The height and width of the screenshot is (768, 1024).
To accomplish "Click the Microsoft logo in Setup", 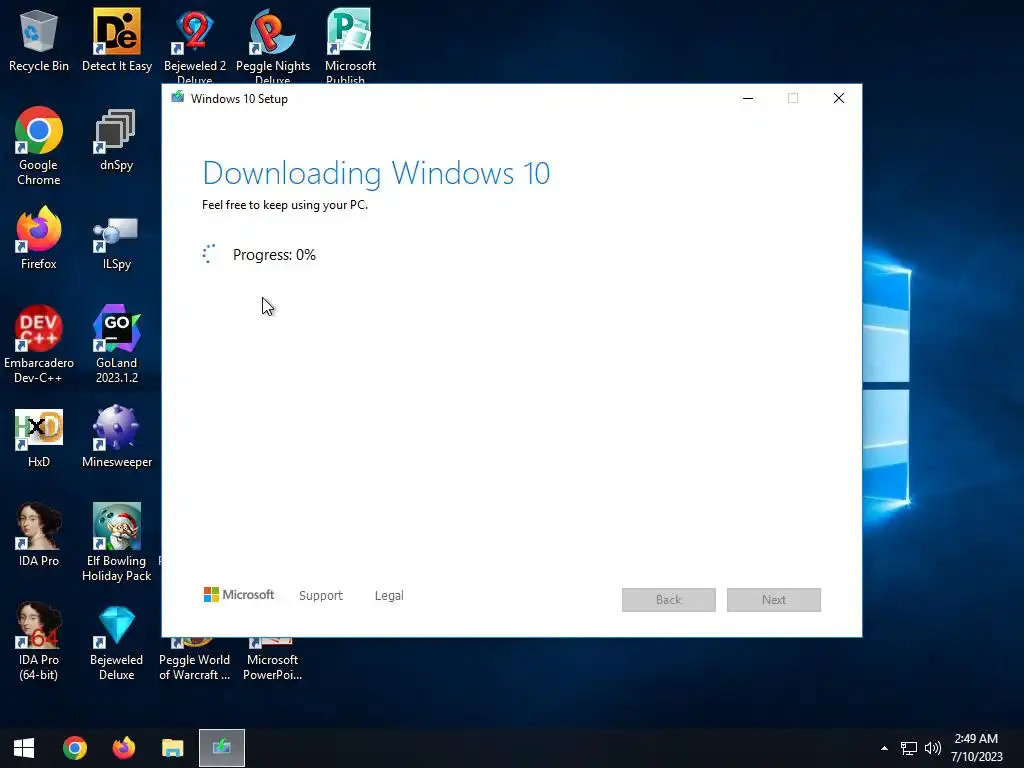I will (x=239, y=595).
